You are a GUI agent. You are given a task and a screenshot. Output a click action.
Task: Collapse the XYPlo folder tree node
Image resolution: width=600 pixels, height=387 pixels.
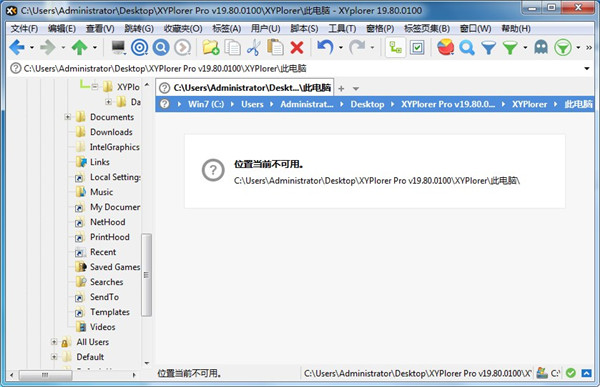coord(95,87)
